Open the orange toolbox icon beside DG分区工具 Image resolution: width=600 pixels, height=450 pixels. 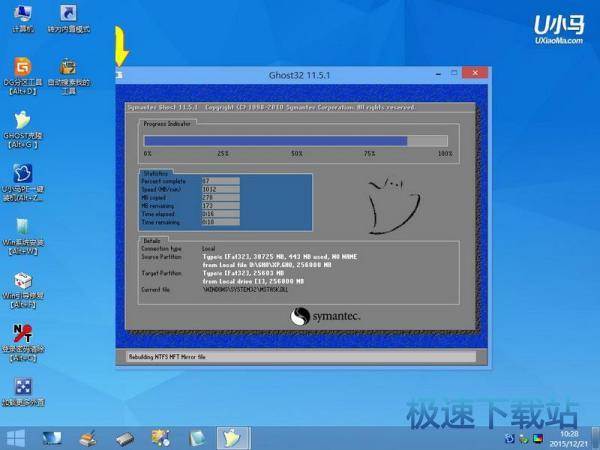coord(68,76)
